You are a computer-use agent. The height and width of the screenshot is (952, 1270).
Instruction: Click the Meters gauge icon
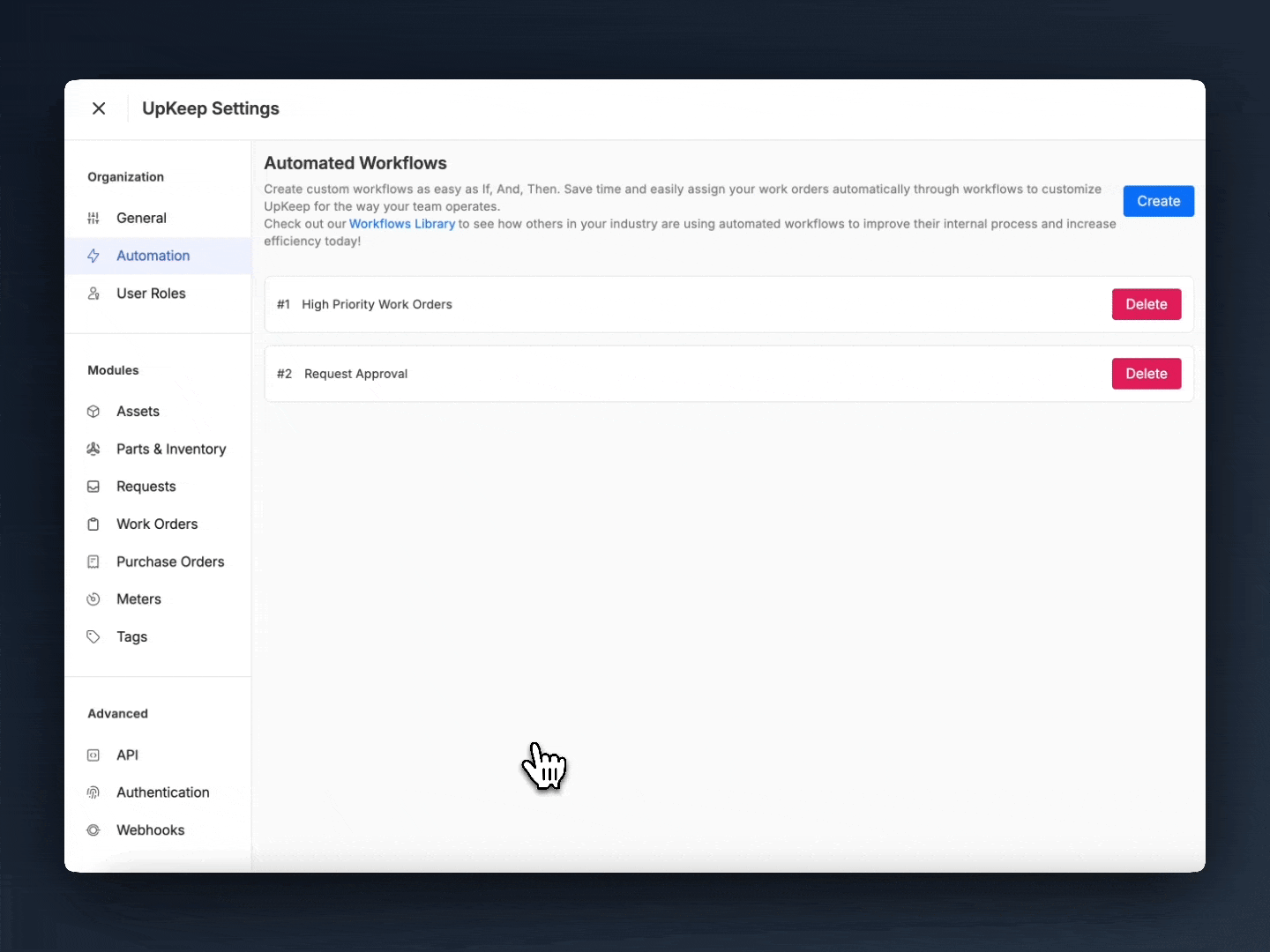coord(93,599)
